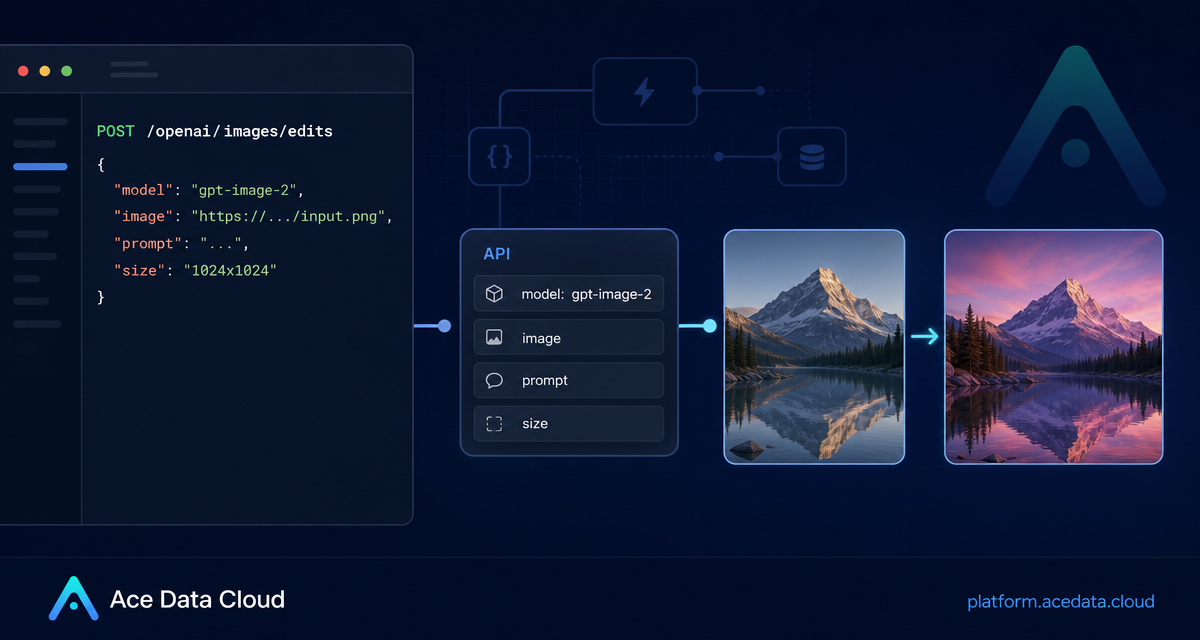The image size is (1200, 640).
Task: Click the large faded A logo
Action: [1075, 125]
